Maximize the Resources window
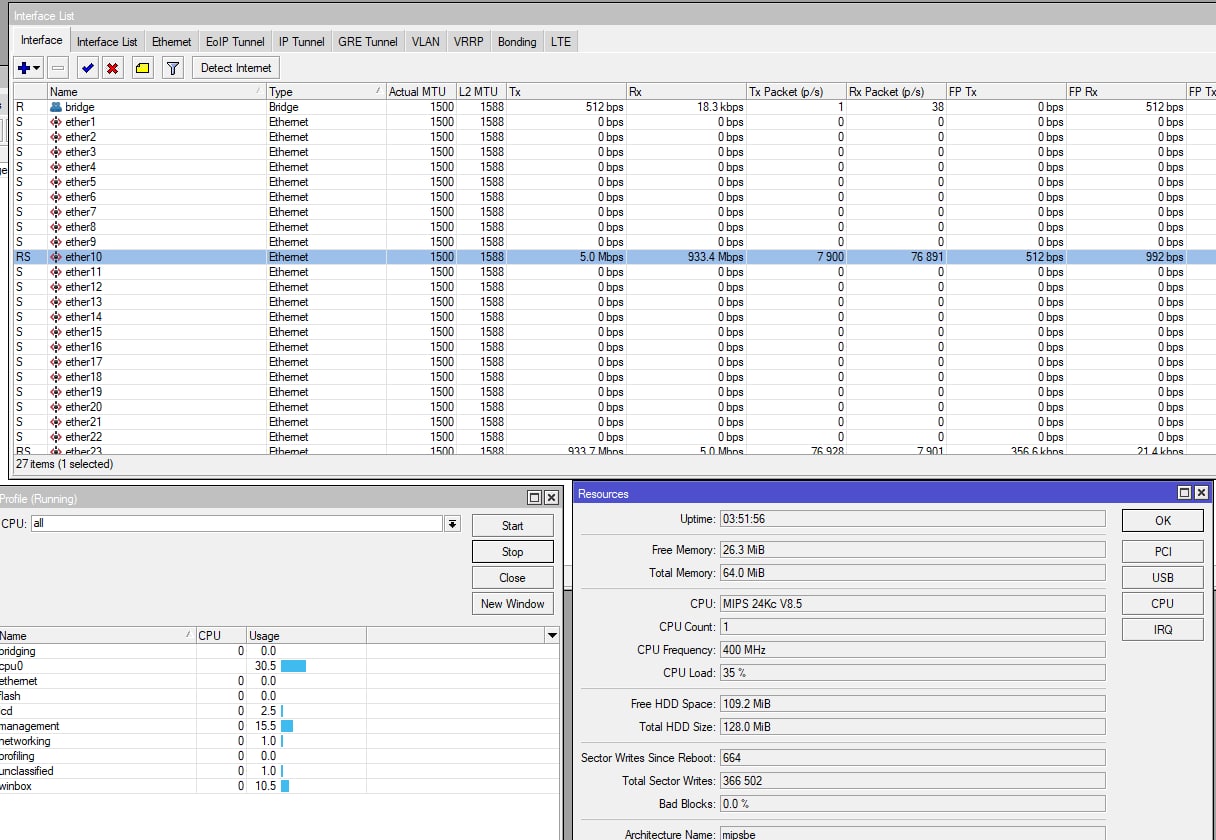 click(x=1185, y=493)
